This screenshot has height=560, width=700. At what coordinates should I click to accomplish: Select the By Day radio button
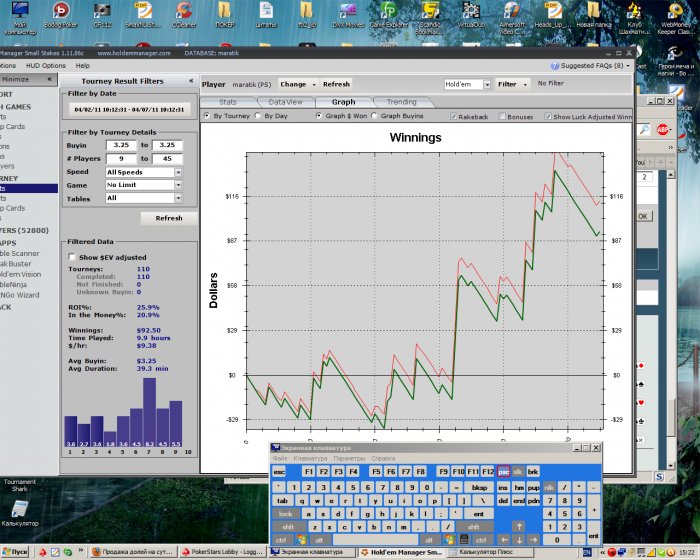pyautogui.click(x=259, y=116)
